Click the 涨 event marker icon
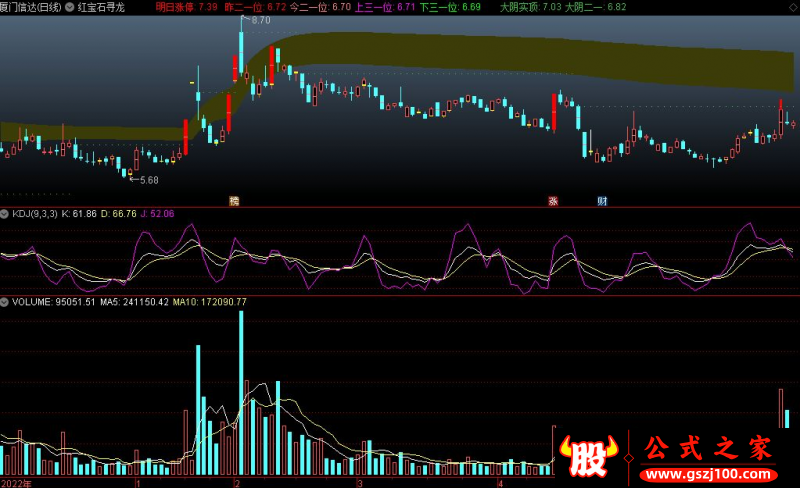Viewport: 800px width, 488px height. coord(551,201)
